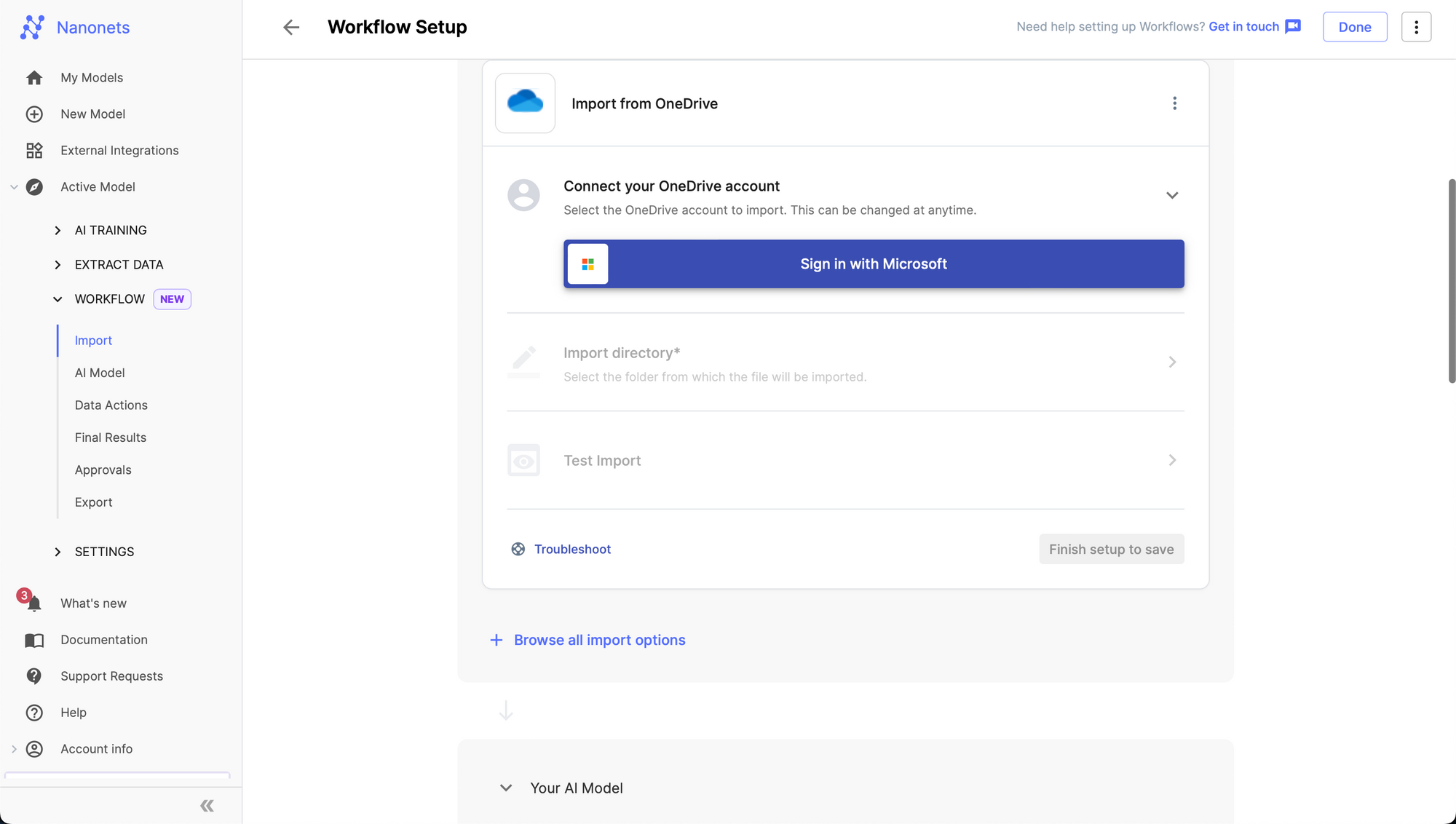Click the back arrow beside Workflow Setup
The image size is (1456, 824).
coord(291,27)
